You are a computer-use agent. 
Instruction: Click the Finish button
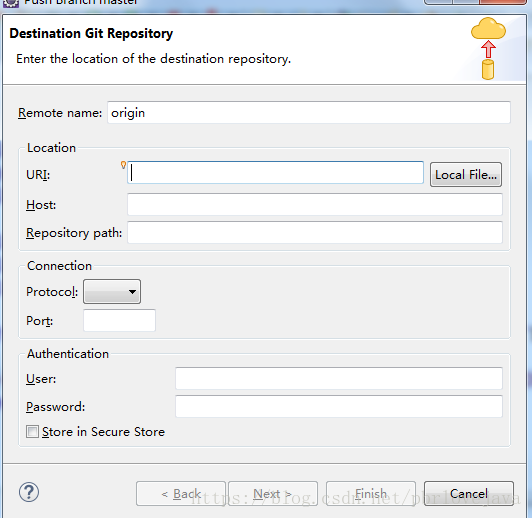pyautogui.click(x=371, y=494)
